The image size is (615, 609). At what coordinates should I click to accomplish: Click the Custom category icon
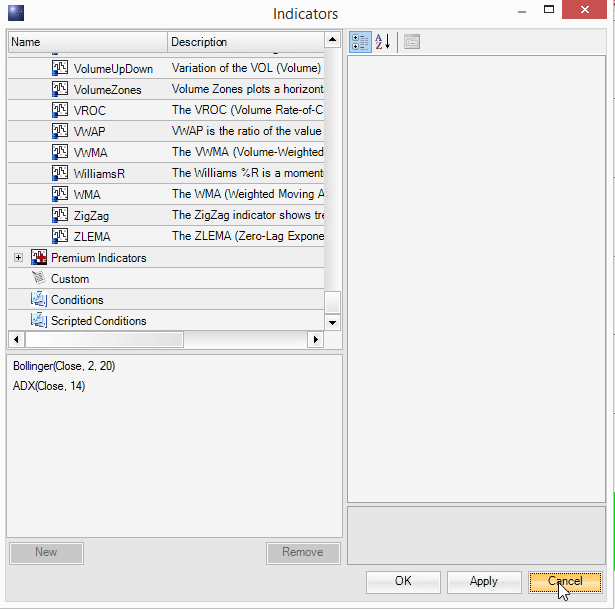(38, 278)
